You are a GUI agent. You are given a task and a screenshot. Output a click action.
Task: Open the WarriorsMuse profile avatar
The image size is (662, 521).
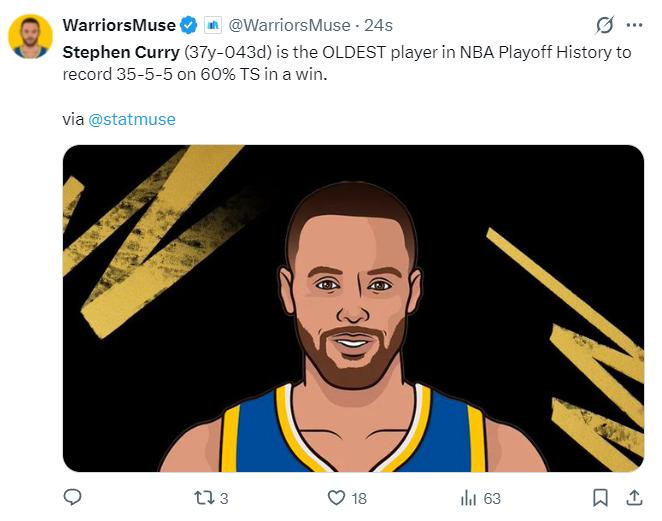(x=30, y=36)
